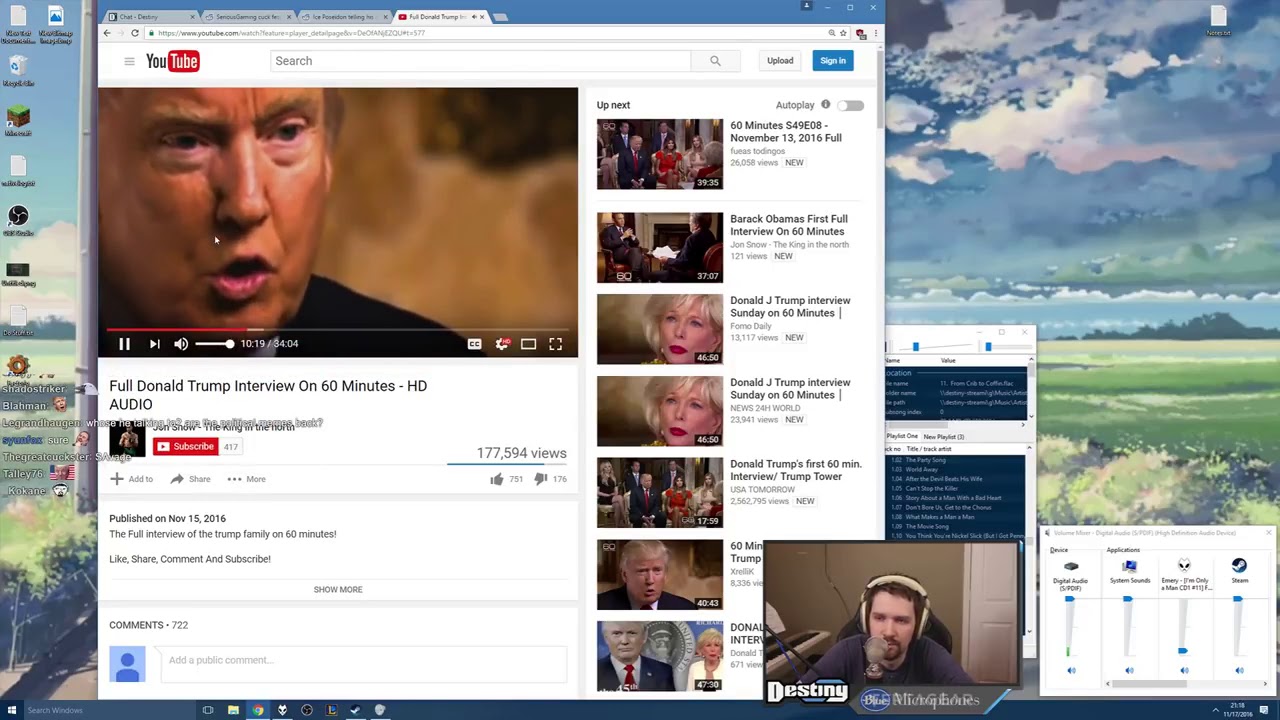This screenshot has width=1280, height=720.
Task: Mute System Sounds in Volume Mixer
Action: [x=1129, y=671]
